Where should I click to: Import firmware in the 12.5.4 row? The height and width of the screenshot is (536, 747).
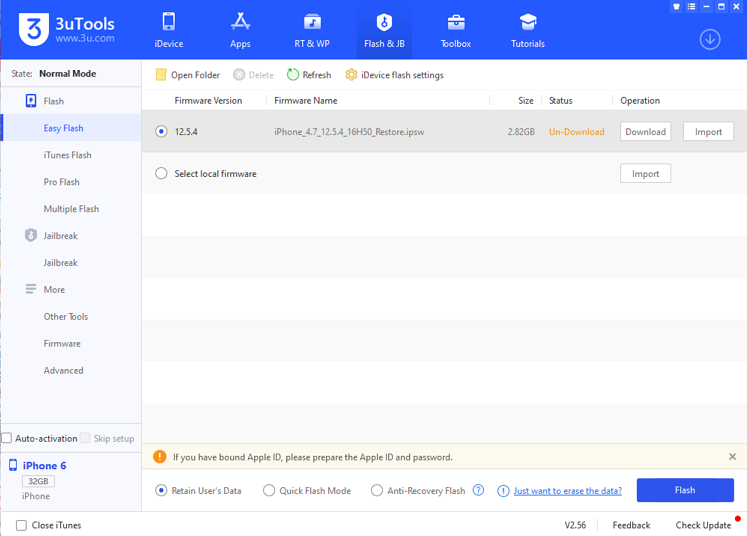pyautogui.click(x=708, y=131)
